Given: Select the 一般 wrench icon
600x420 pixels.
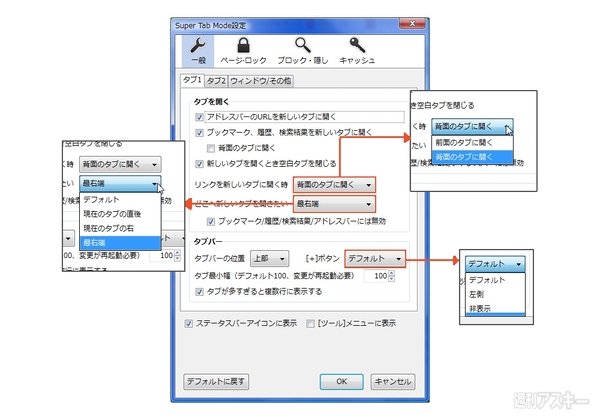Looking at the screenshot, I should pos(198,50).
